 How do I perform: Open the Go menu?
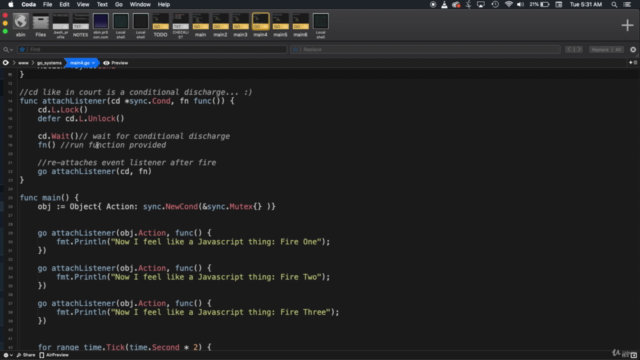point(119,4)
